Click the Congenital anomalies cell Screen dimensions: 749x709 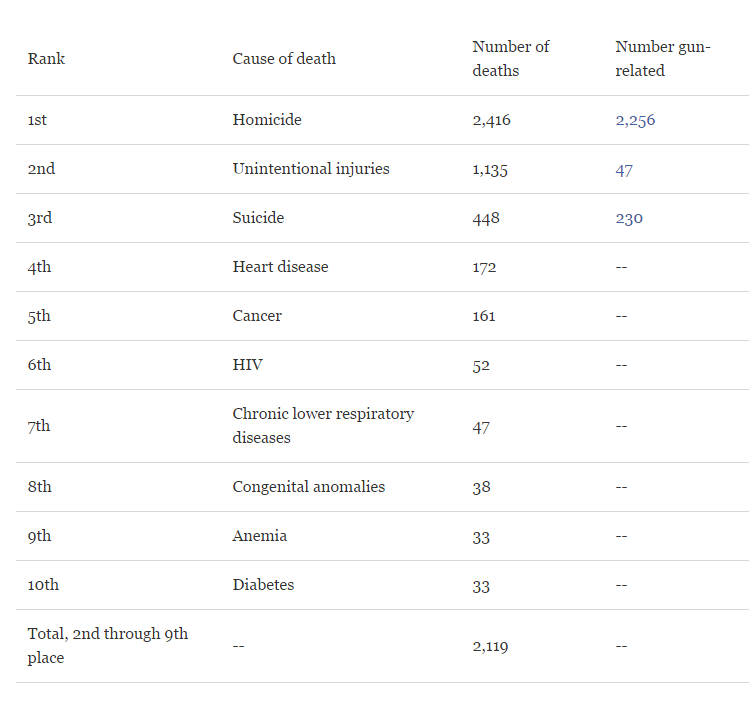[x=308, y=487]
